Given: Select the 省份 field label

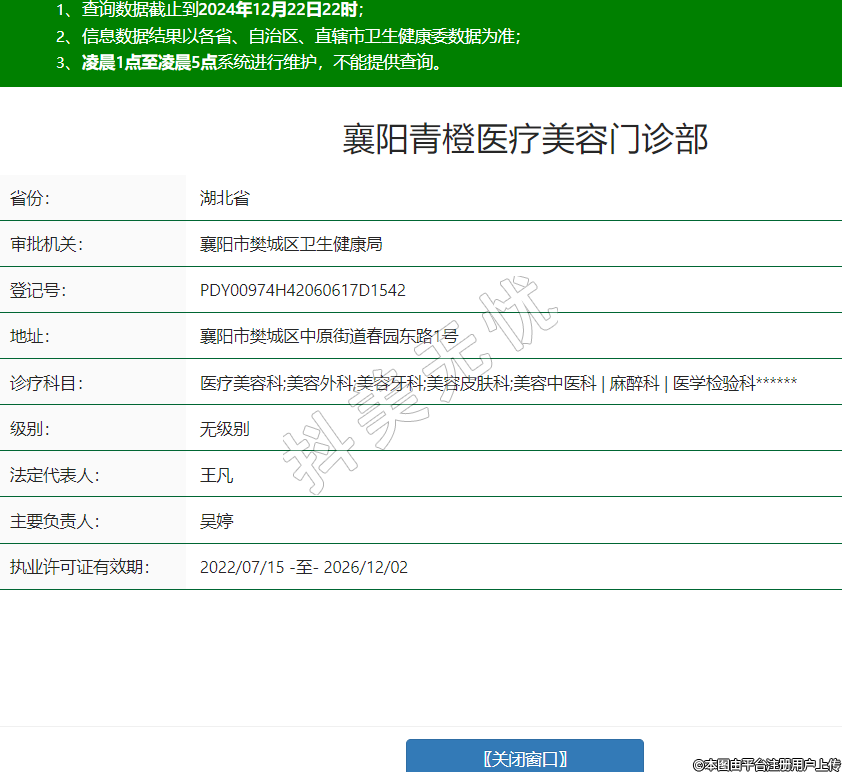Looking at the screenshot, I should (30, 198).
